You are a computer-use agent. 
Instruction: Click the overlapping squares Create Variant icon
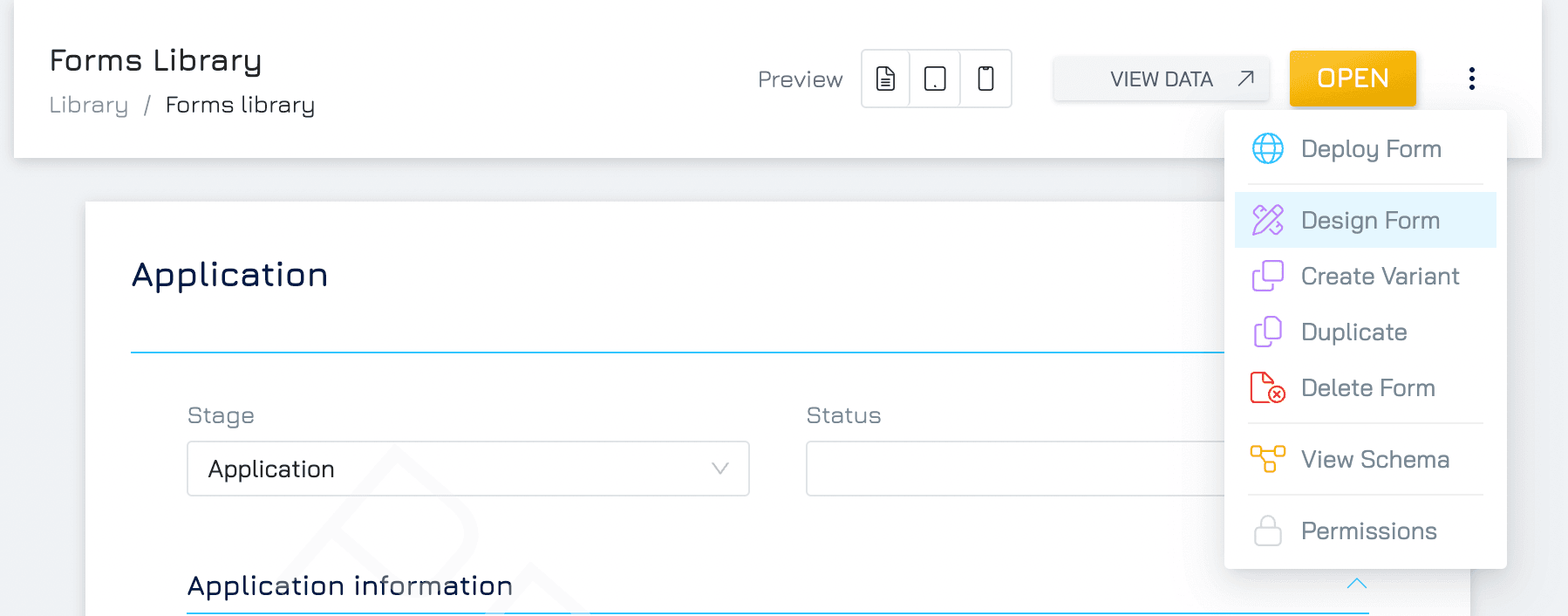pyautogui.click(x=1268, y=276)
